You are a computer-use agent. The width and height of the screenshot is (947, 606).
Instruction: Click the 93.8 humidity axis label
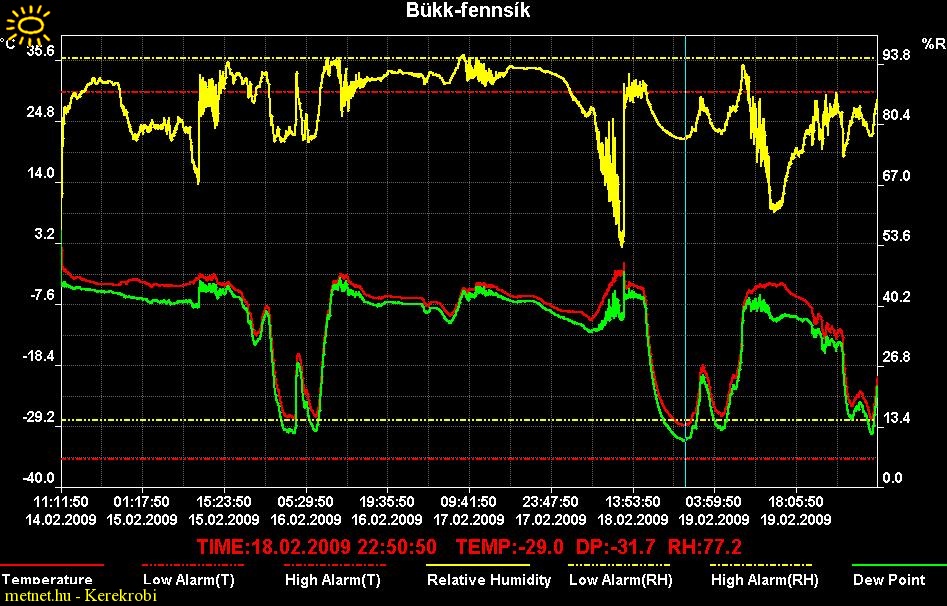pyautogui.click(x=895, y=56)
